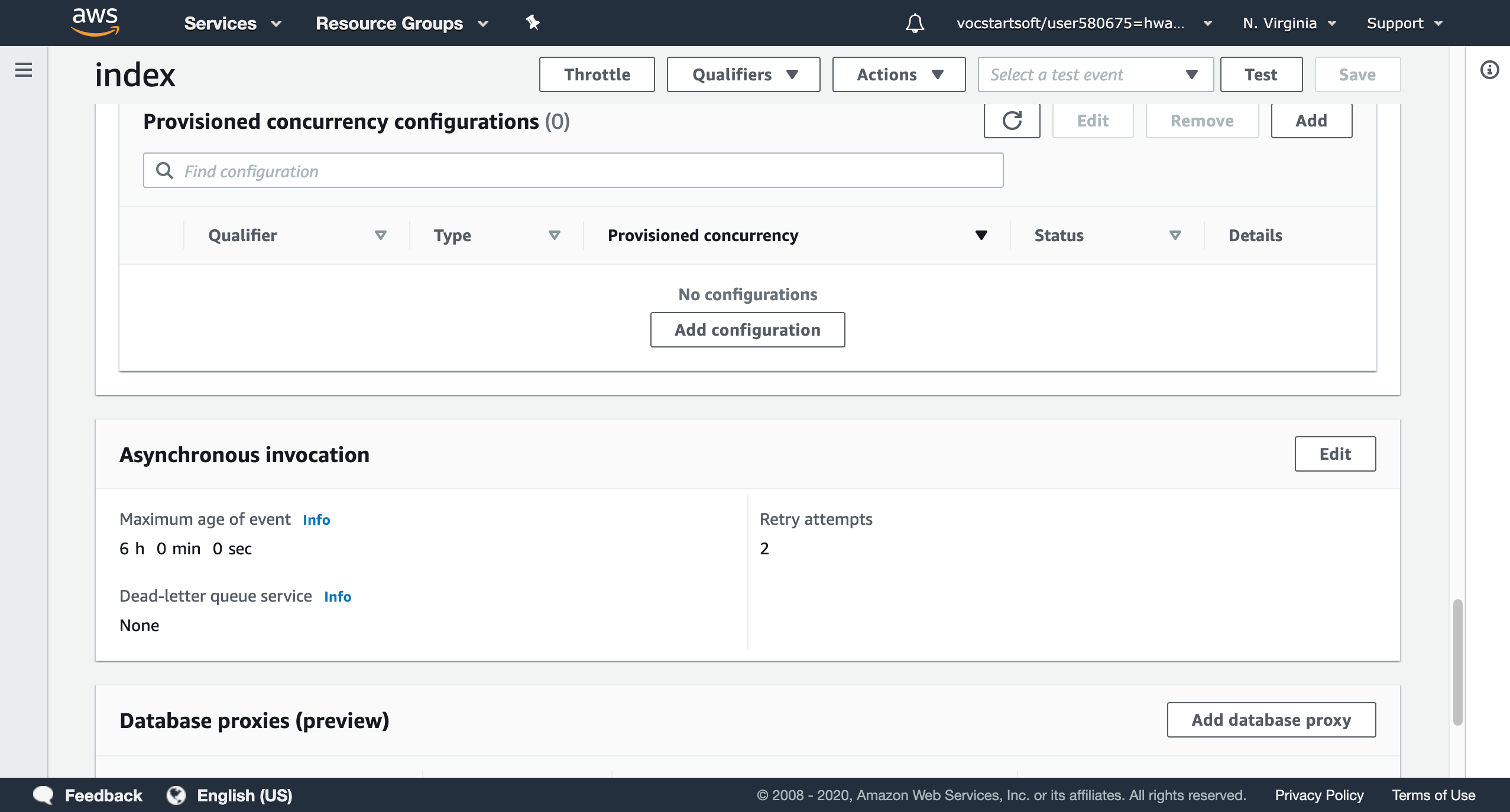Sort by Type column arrow

coord(555,235)
